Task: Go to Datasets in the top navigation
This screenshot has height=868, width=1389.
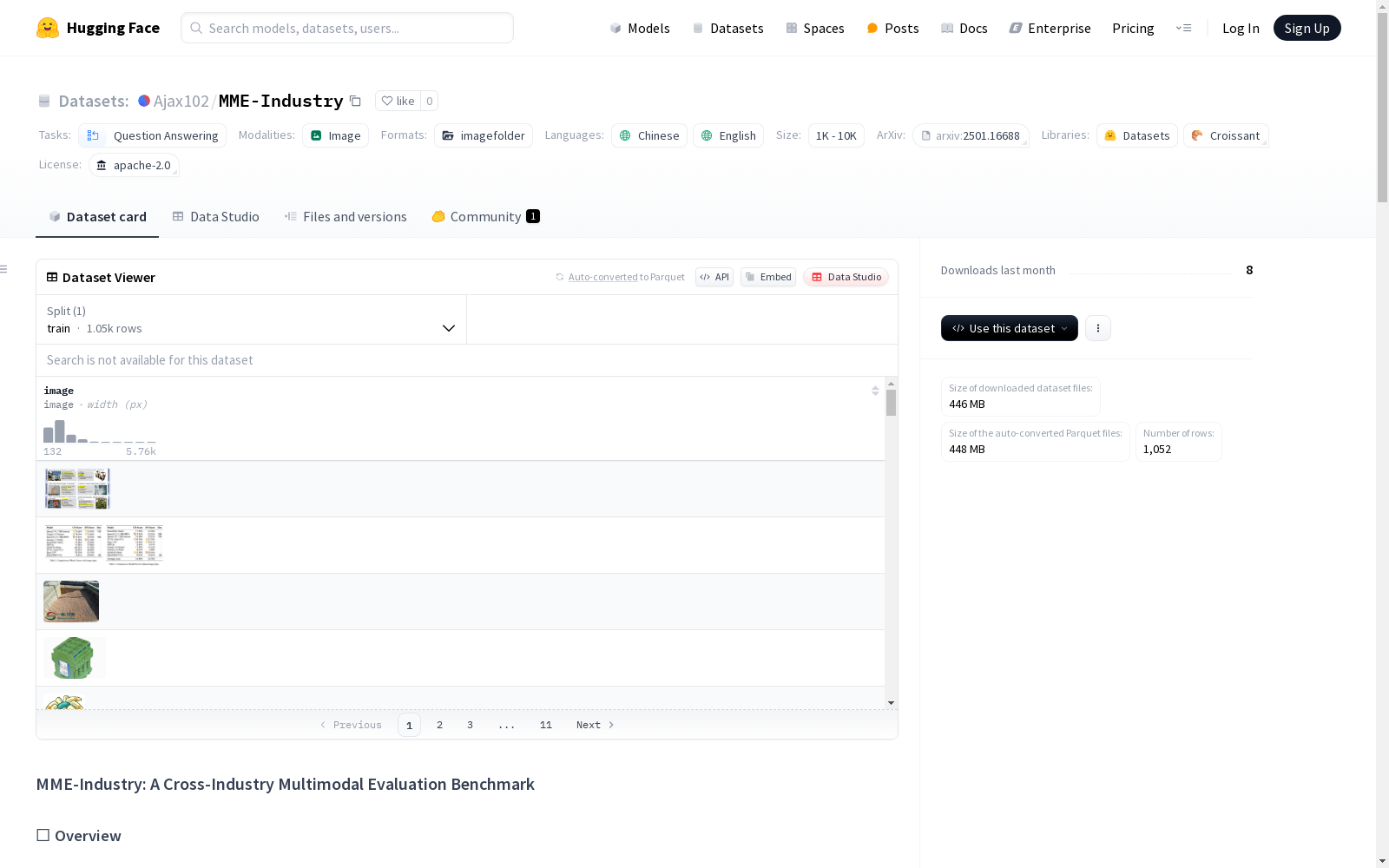Action: click(x=727, y=28)
